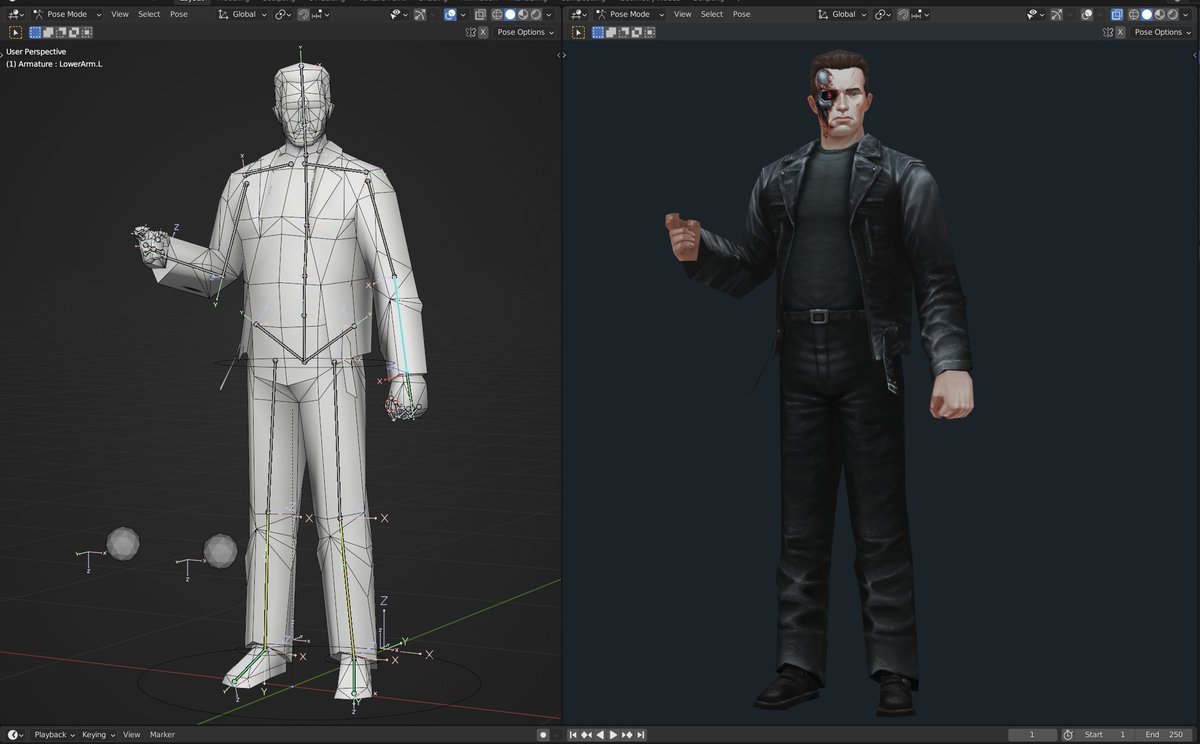Play animation forward
This screenshot has height=744, width=1200.
(614, 735)
